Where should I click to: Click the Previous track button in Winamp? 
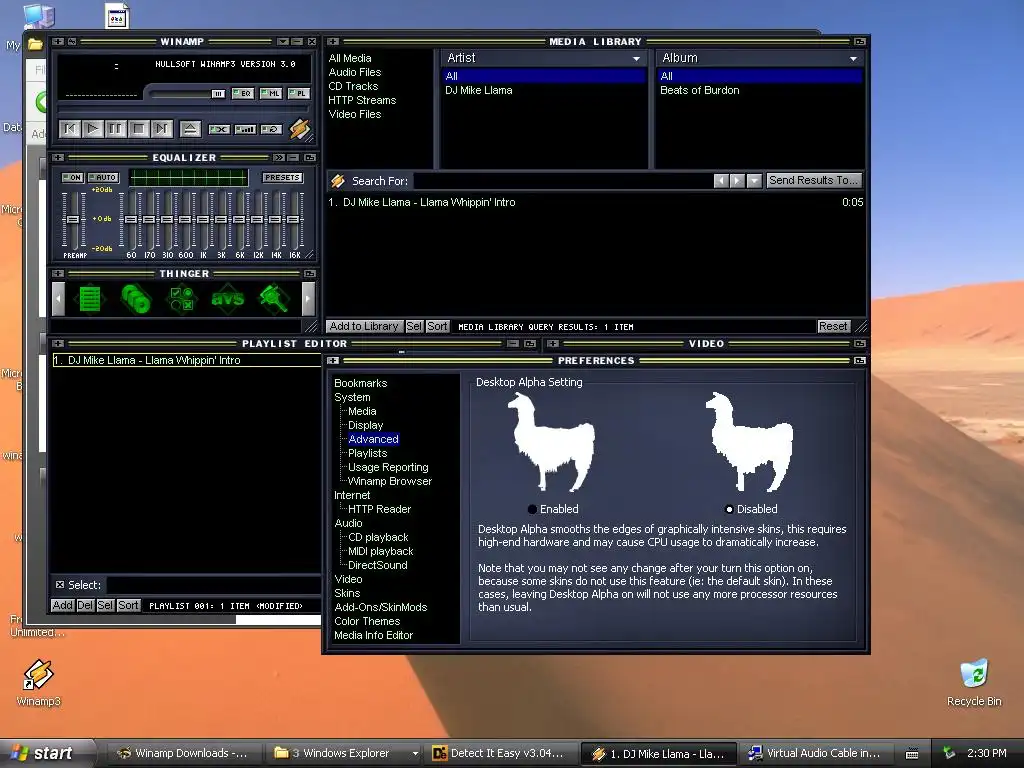[70, 129]
